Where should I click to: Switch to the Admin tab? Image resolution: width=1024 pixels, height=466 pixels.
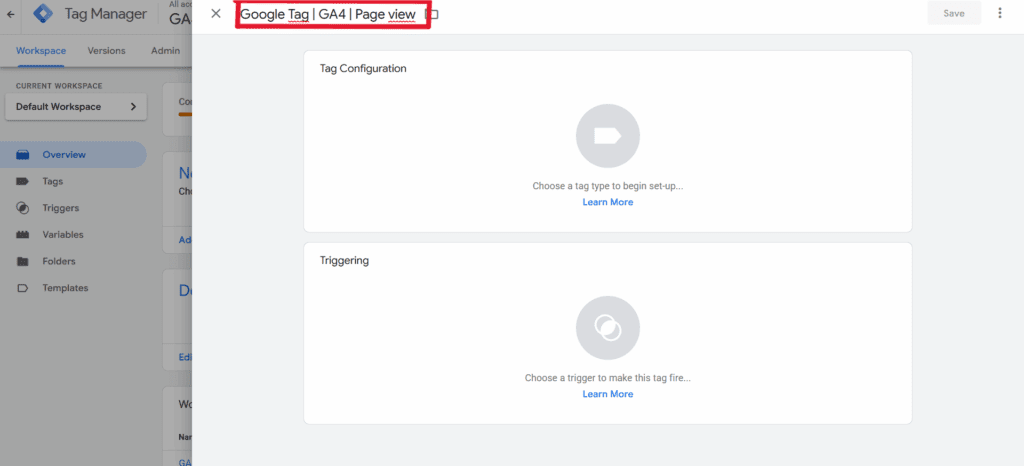(165, 50)
